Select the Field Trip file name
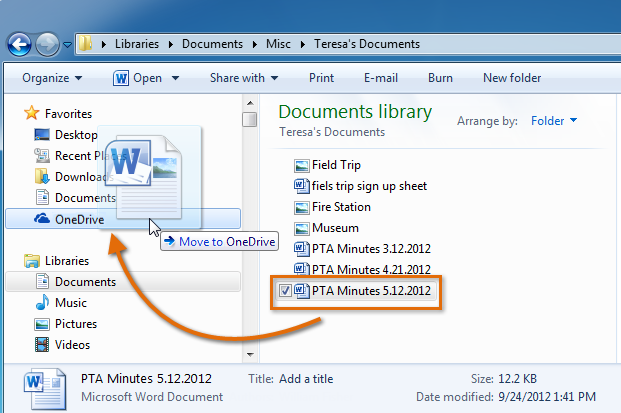Viewport: 621px width, 413px height. click(336, 165)
